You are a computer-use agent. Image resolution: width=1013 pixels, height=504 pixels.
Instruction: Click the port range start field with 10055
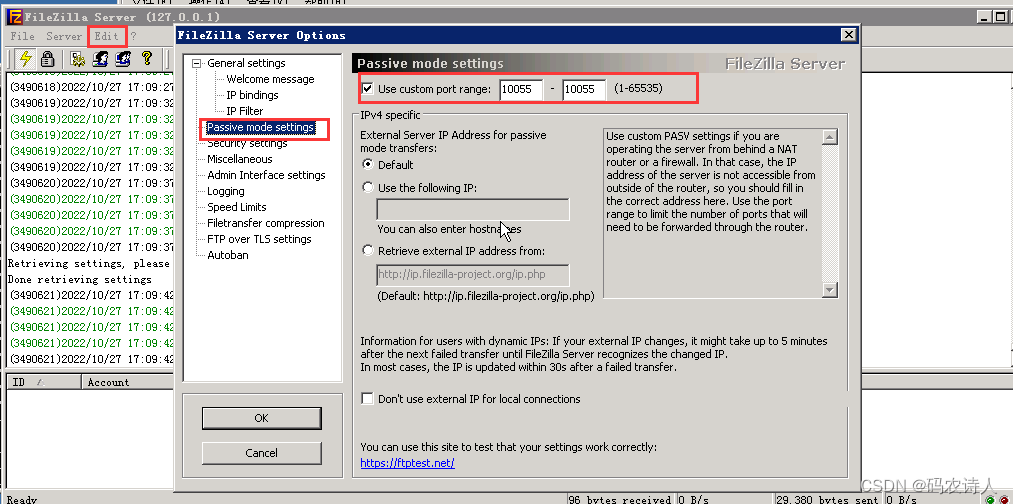[521, 89]
